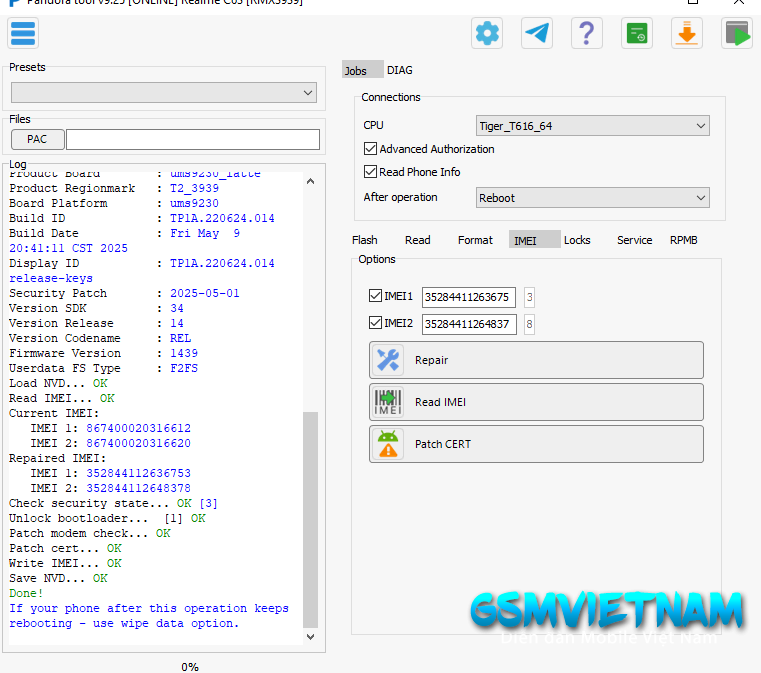761x673 pixels.
Task: Click log line 'Patch modem check... OK'
Action: [90, 533]
